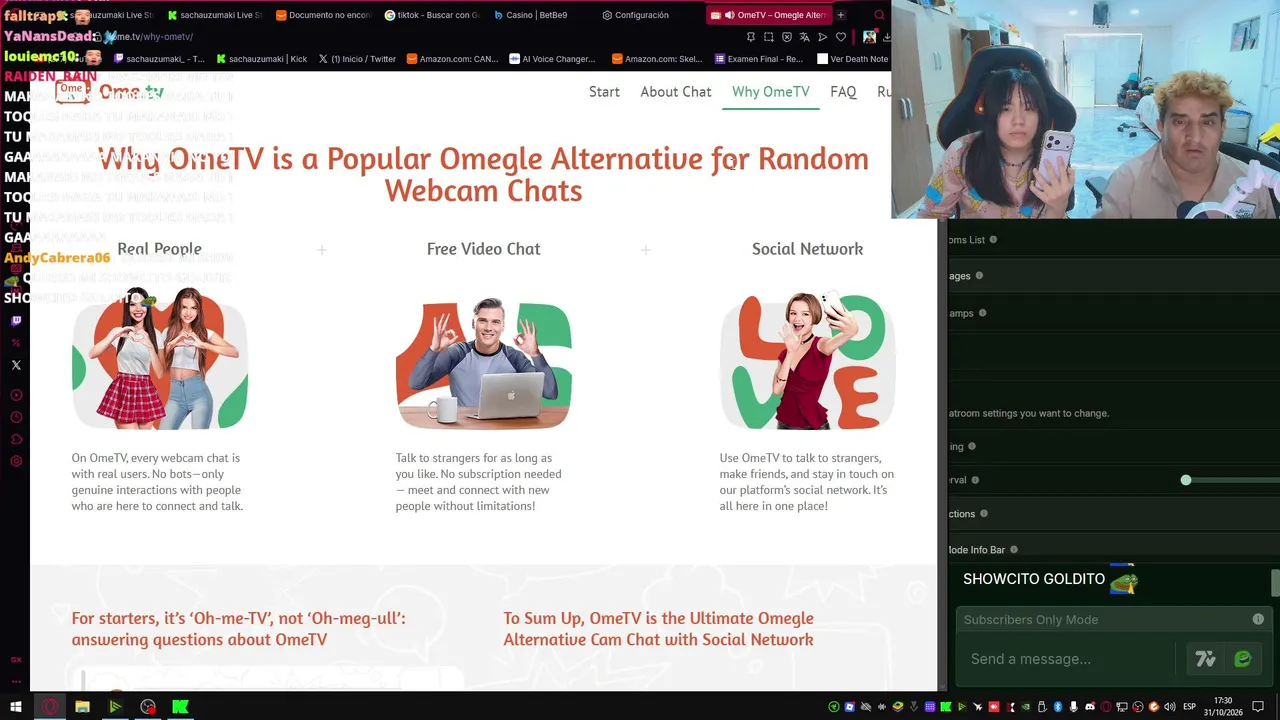Click the chat panel scrollbar thumb

[x=1275, y=582]
